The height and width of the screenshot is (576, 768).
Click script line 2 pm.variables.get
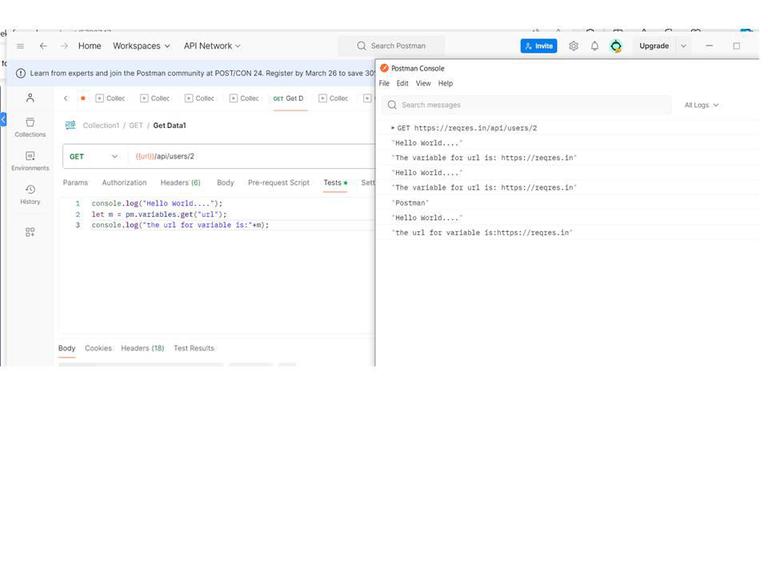pos(159,215)
